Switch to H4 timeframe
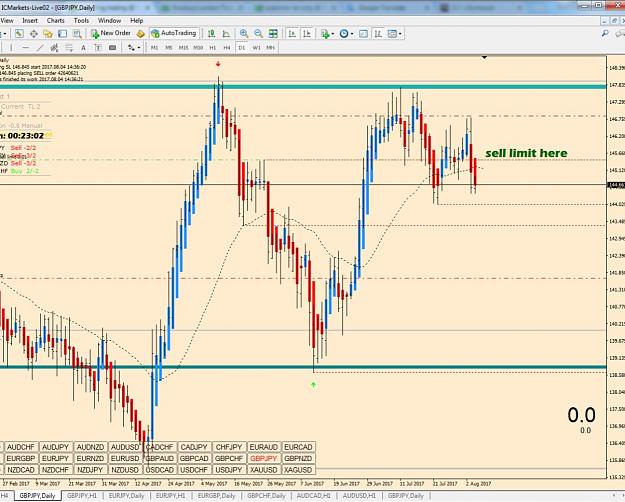Screen dimensions: 625x502 [x=227, y=48]
